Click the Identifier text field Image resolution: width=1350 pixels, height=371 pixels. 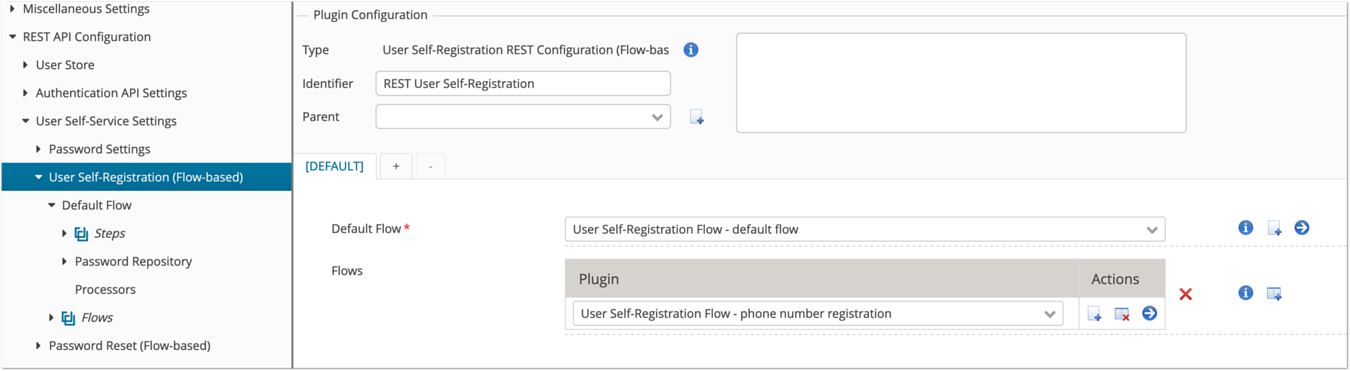tap(523, 83)
